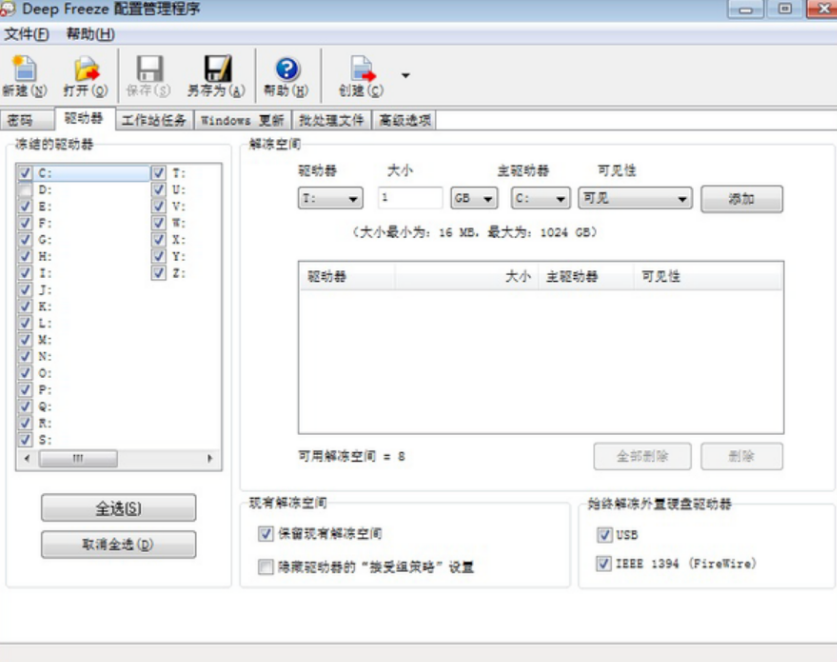Click the 主驱动器 column header in table
Image resolution: width=837 pixels, height=662 pixels.
click(586, 277)
